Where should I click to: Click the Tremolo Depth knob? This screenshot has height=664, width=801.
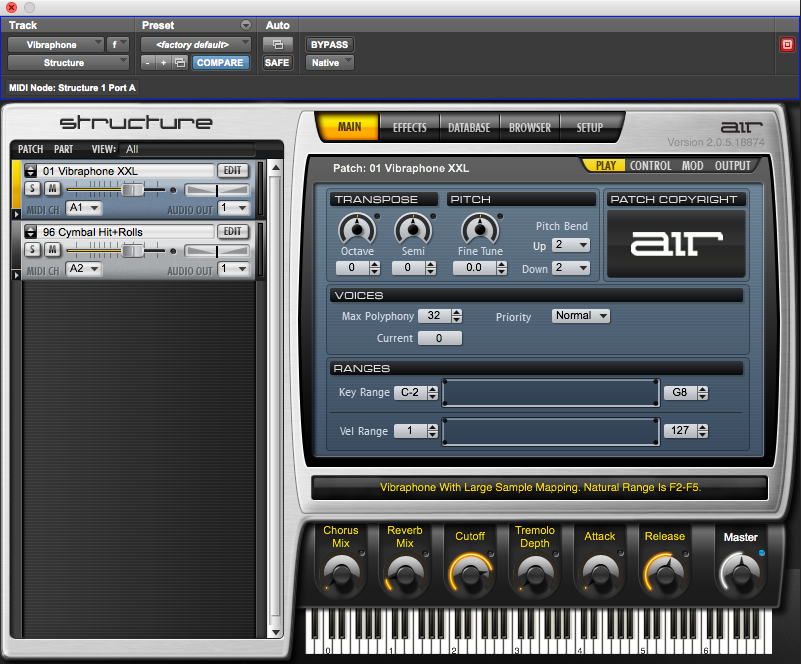(x=535, y=574)
